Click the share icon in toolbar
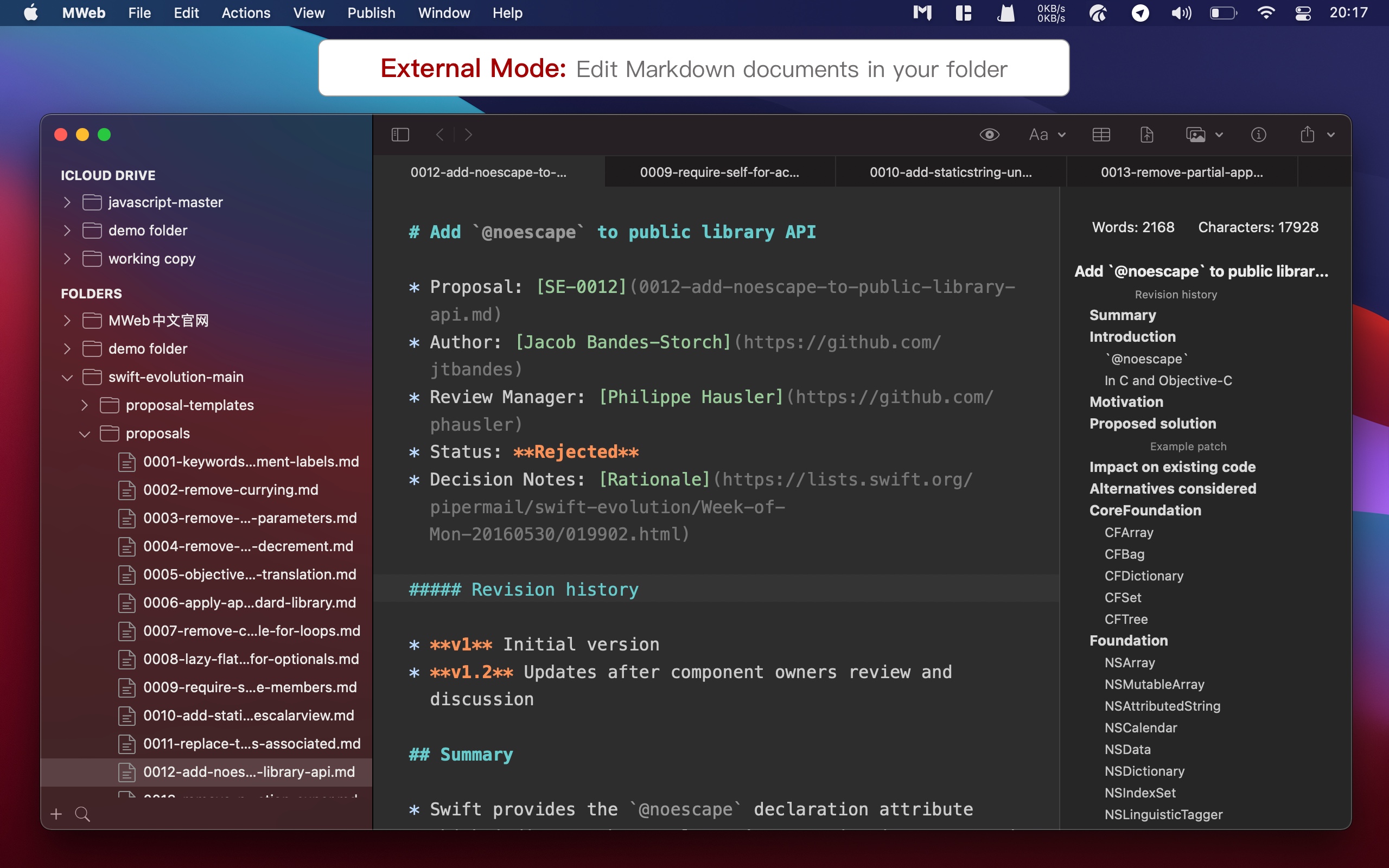The height and width of the screenshot is (868, 1389). pos(1308,135)
